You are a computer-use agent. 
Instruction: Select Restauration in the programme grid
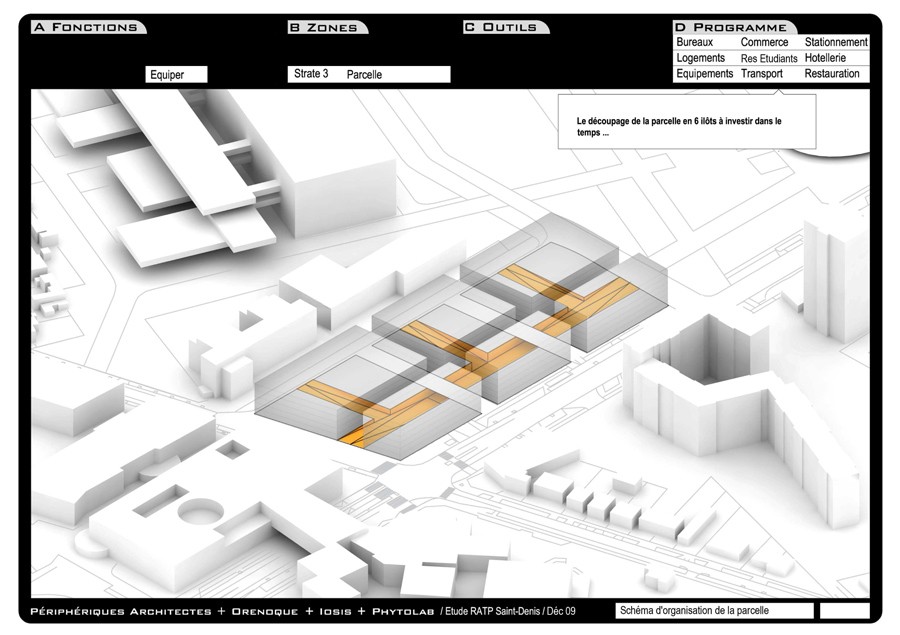832,73
